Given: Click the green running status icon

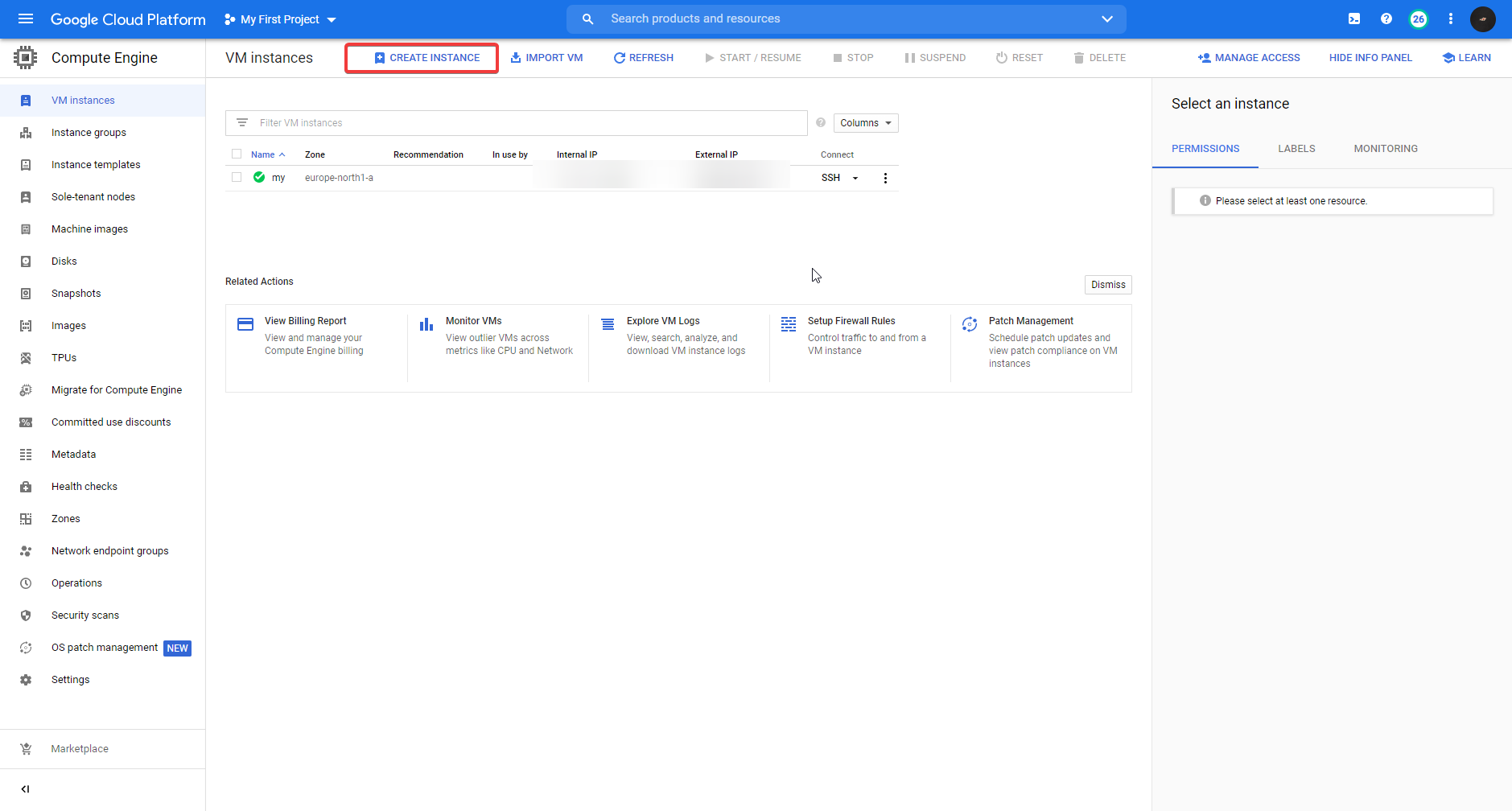Looking at the screenshot, I should tap(259, 177).
